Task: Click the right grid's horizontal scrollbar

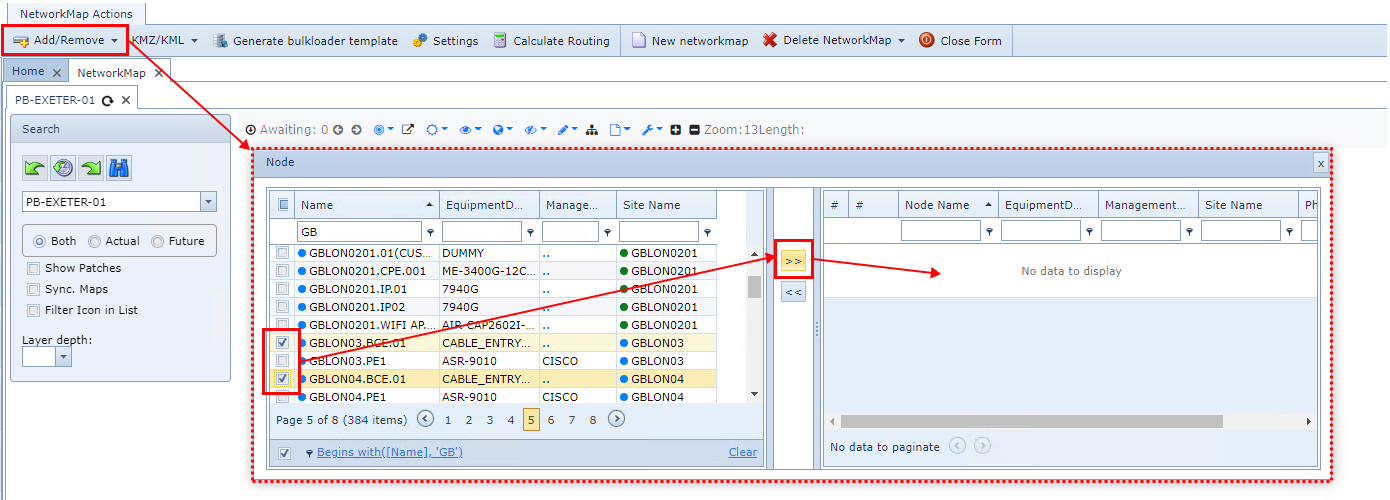Action: [x=1030, y=422]
